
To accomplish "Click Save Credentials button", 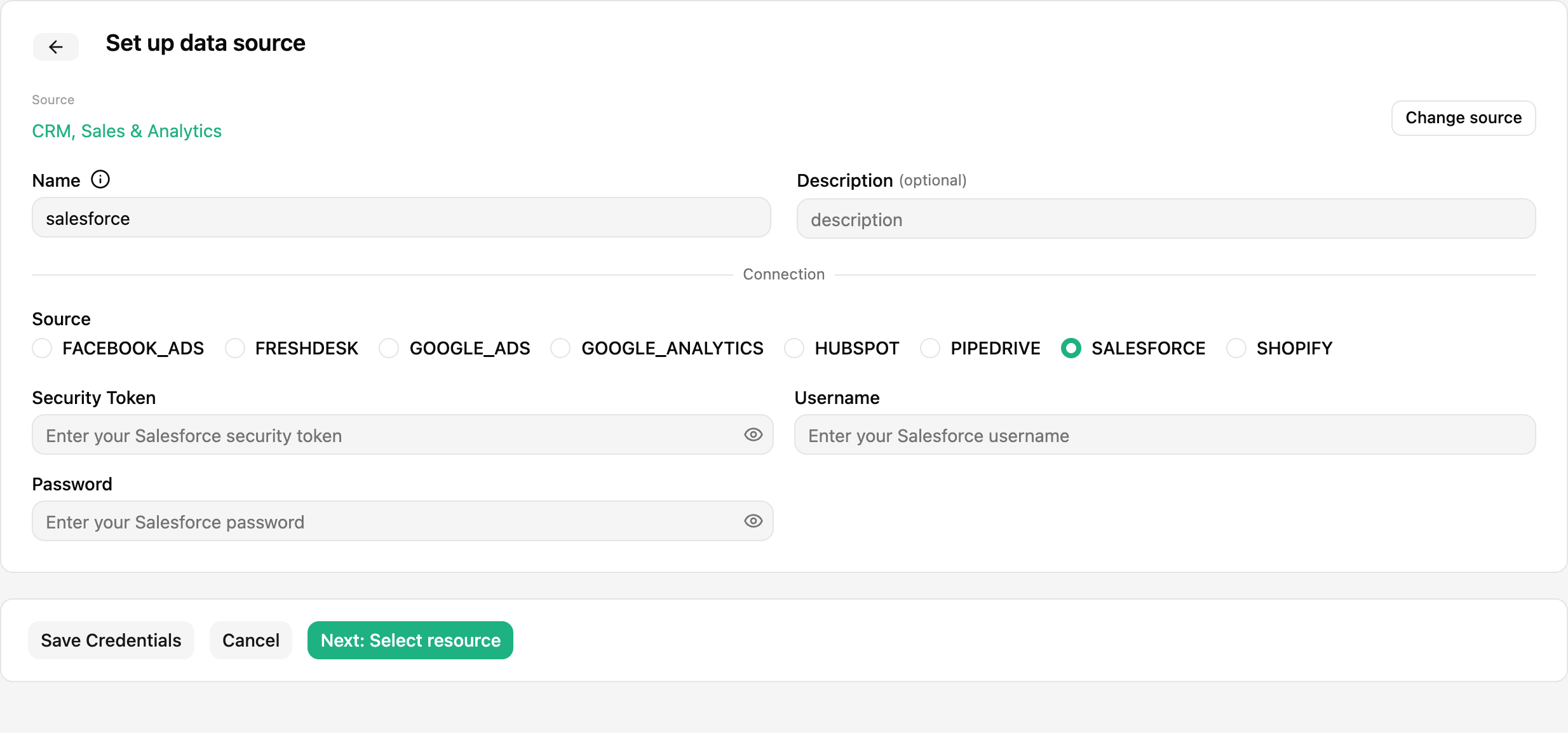I will pos(111,640).
